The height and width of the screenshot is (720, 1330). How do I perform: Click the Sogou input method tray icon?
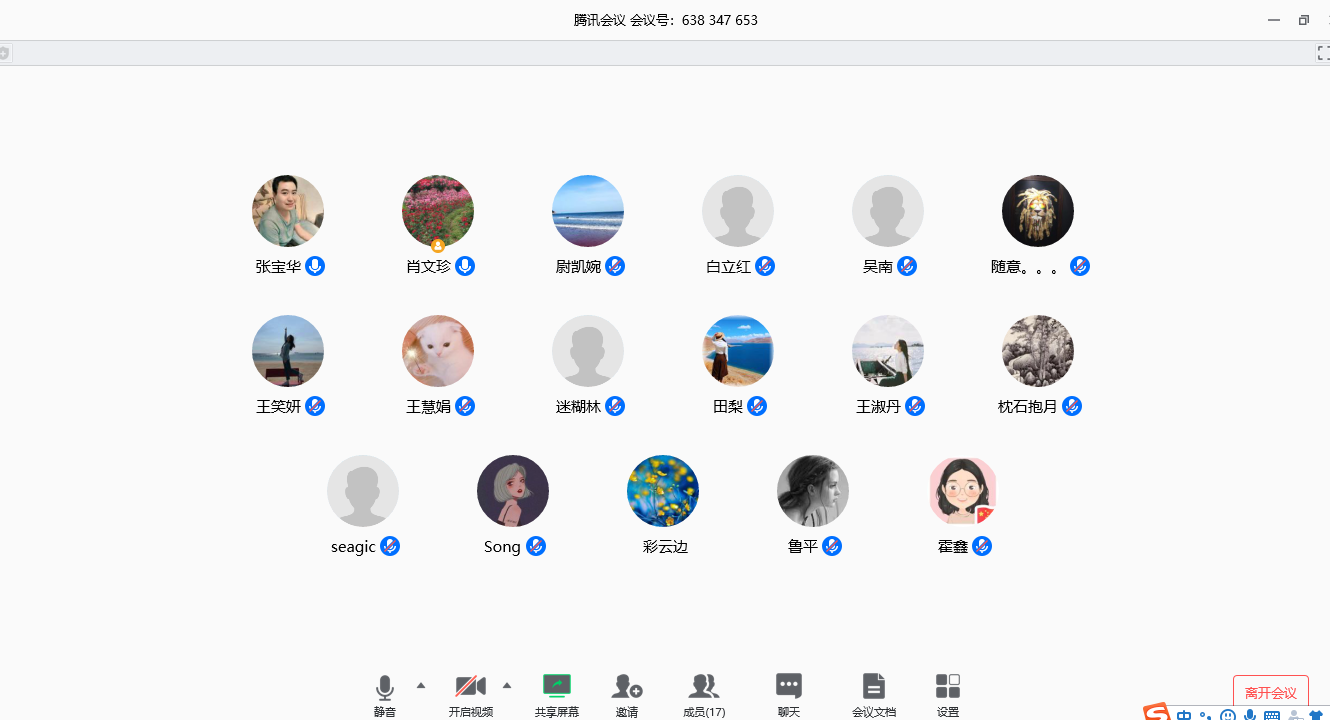click(x=1157, y=713)
